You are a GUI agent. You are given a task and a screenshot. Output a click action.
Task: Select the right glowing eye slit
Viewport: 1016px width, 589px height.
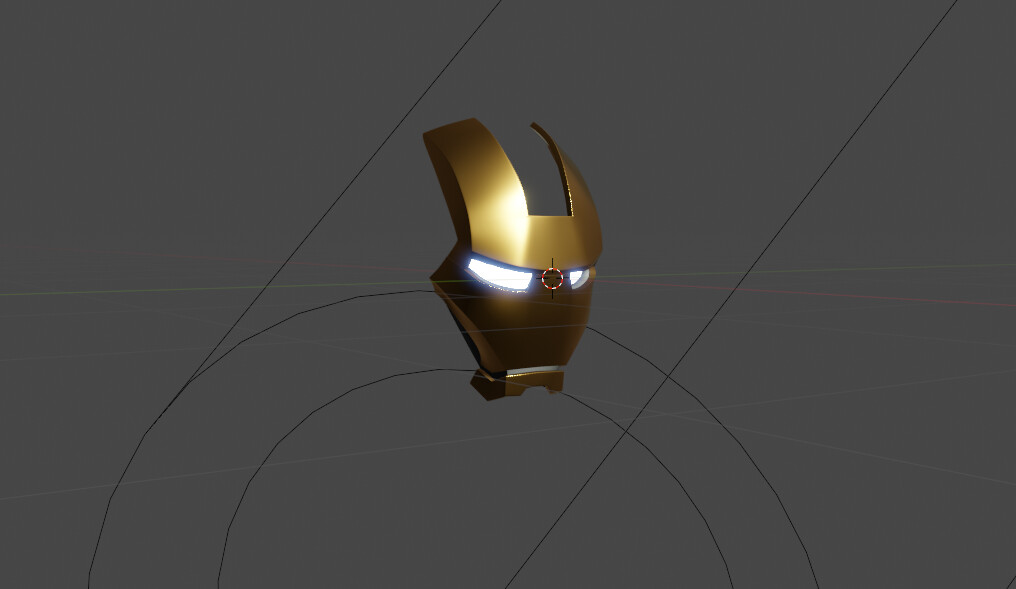point(580,277)
